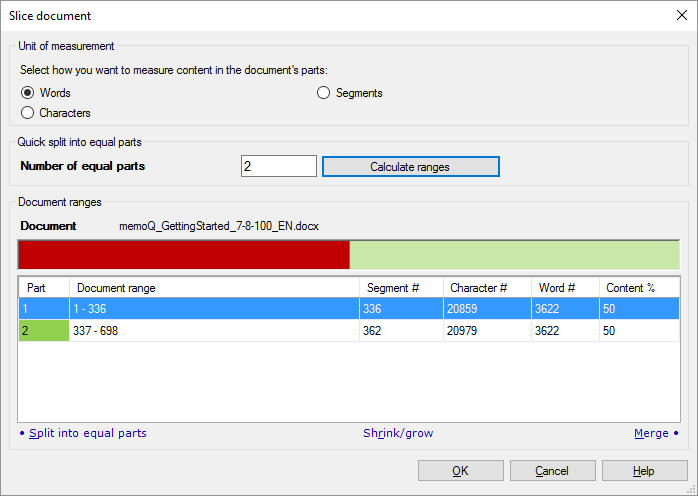Viewport: 698px width, 496px height.
Task: Click the Shrink/grow link
Action: coord(398,433)
